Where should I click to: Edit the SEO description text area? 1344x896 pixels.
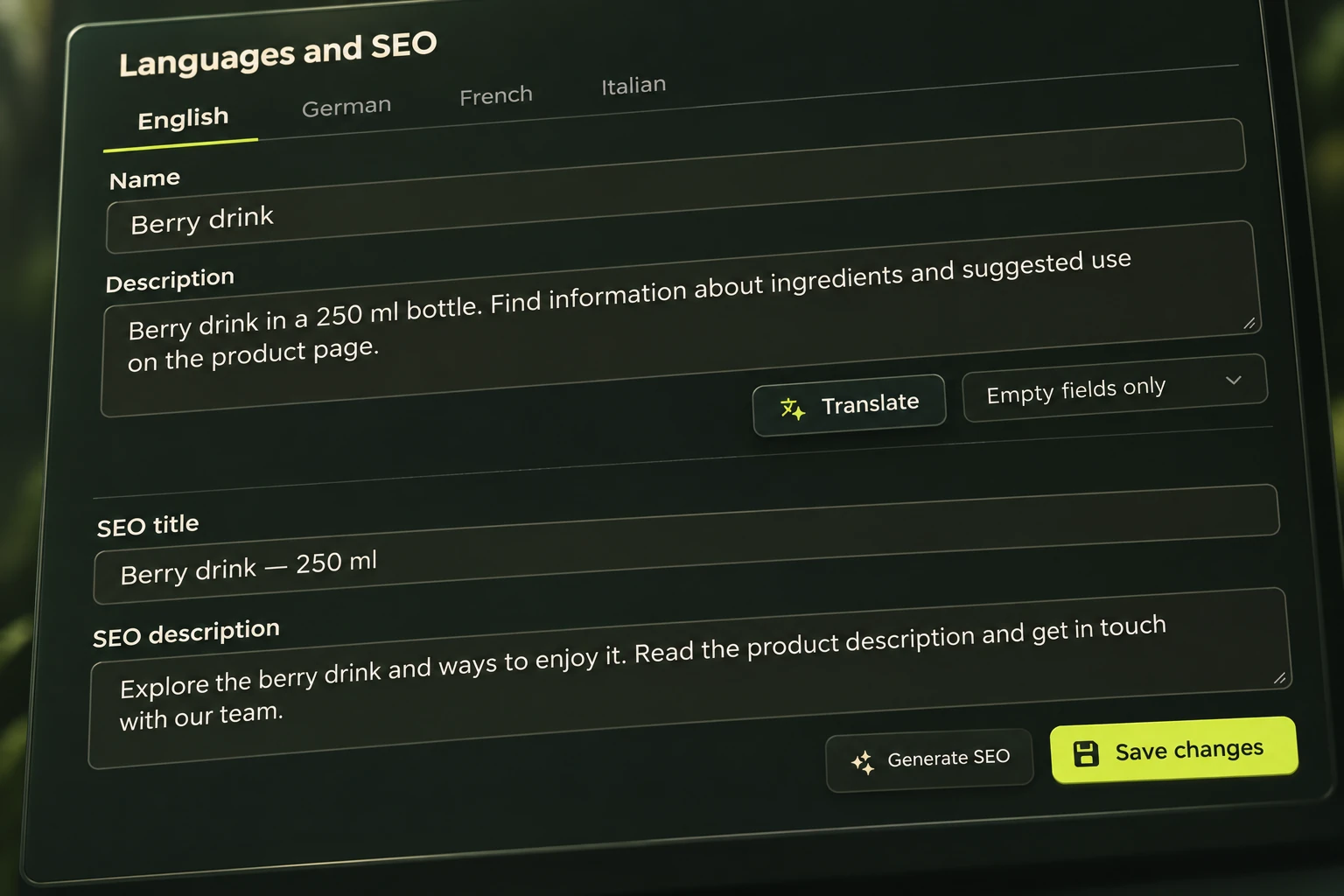pyautogui.click(x=689, y=678)
